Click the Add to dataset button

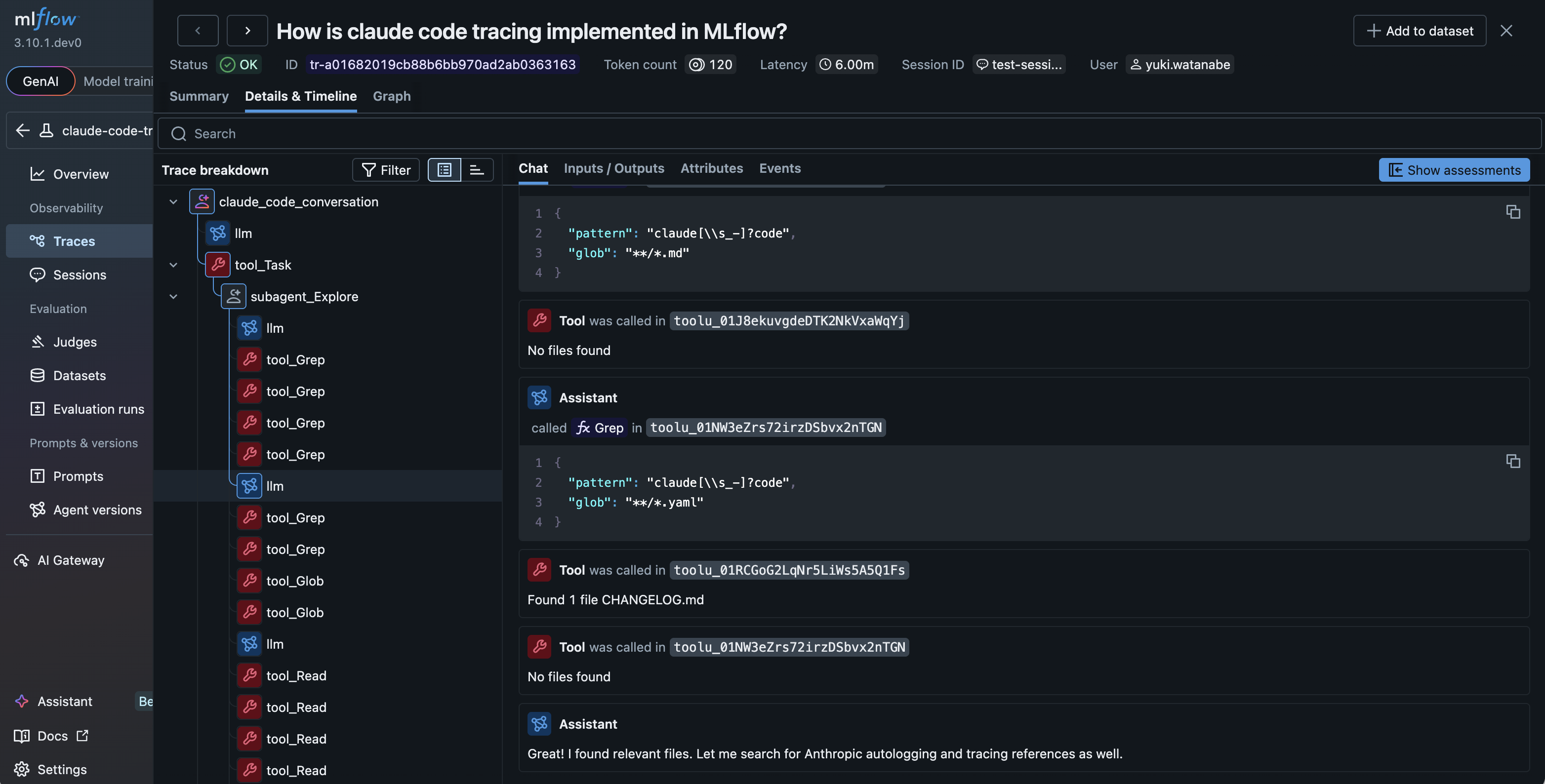pyautogui.click(x=1420, y=31)
